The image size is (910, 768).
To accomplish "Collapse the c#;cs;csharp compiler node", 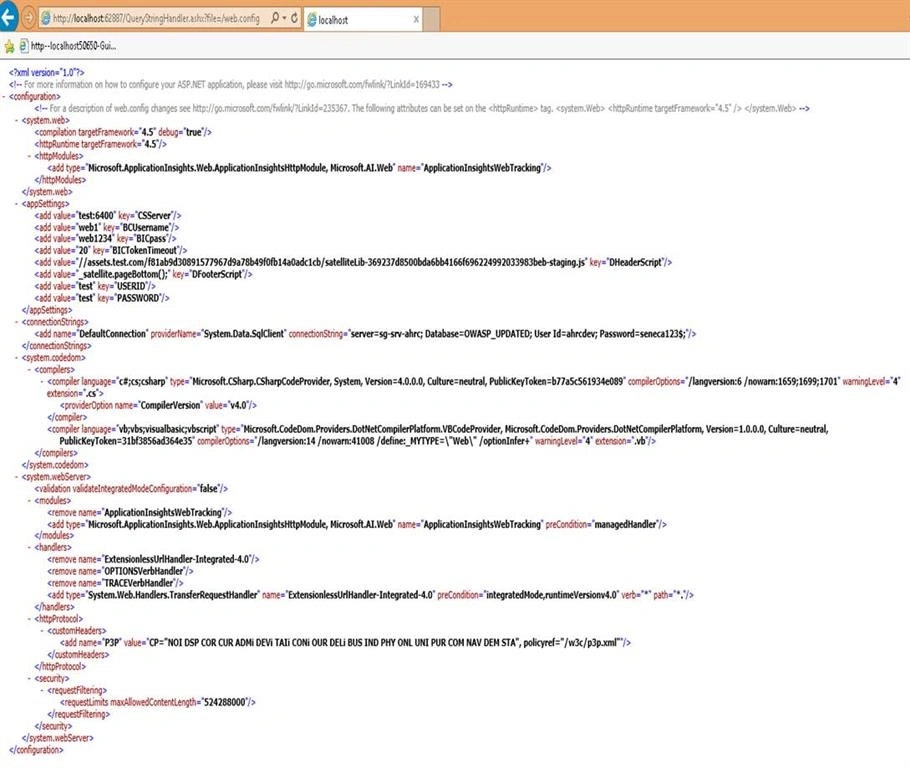I will [x=42, y=381].
